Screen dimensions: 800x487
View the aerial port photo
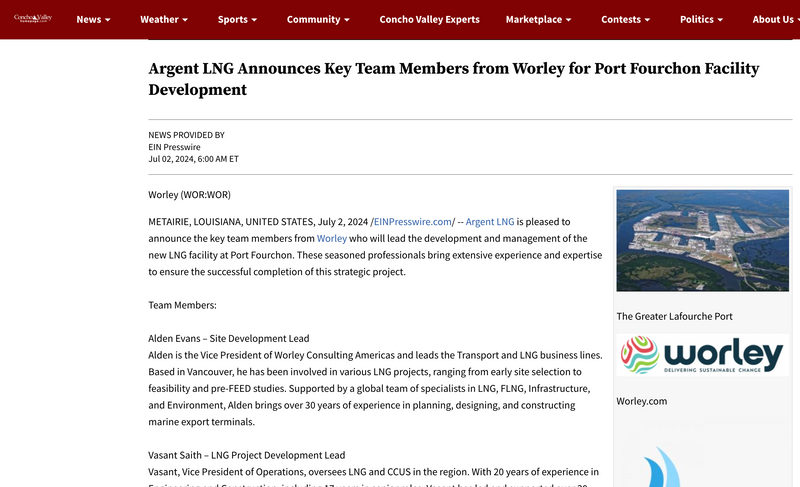coord(703,240)
